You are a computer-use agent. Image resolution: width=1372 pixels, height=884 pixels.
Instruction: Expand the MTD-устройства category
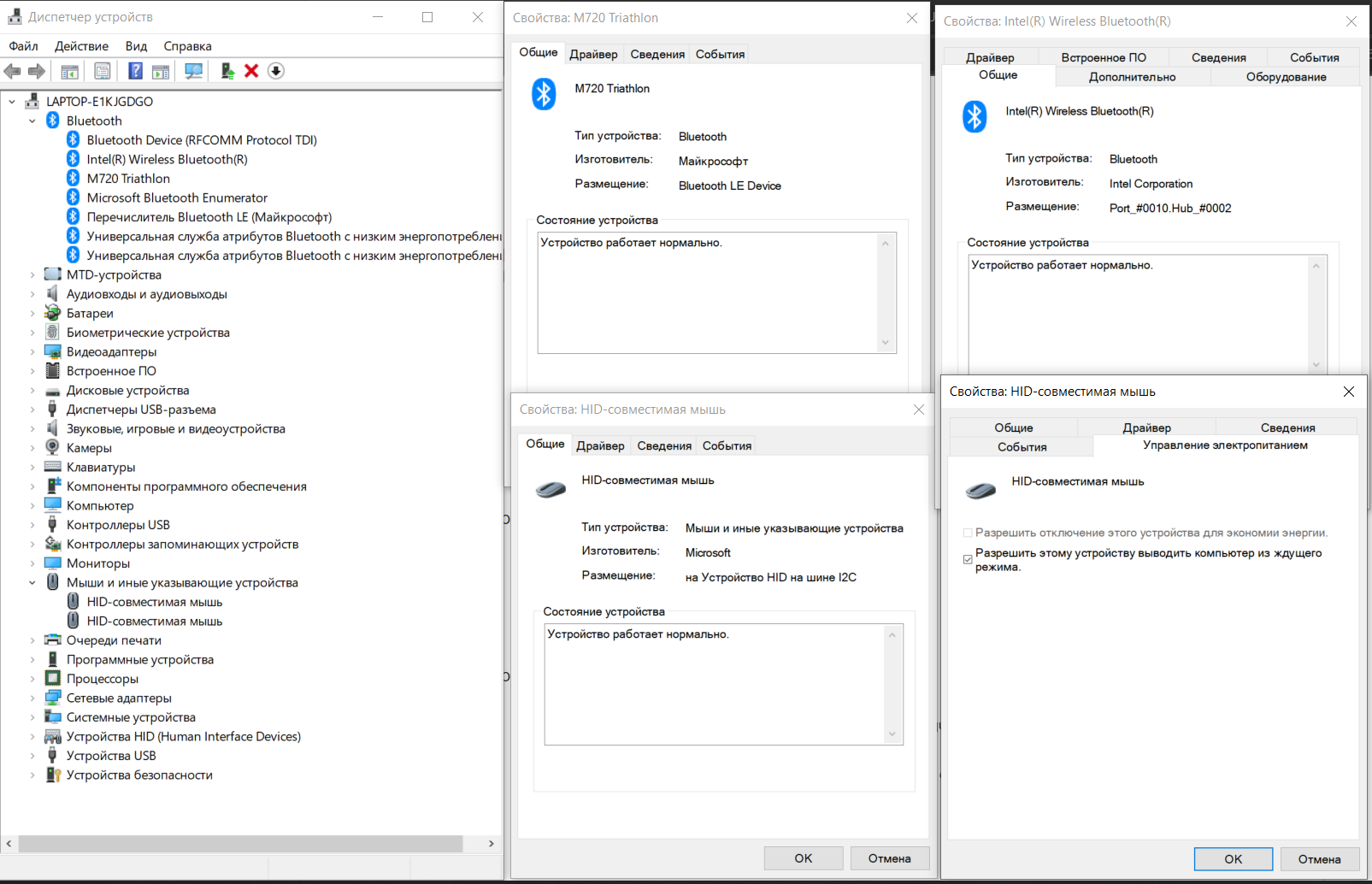(x=32, y=274)
